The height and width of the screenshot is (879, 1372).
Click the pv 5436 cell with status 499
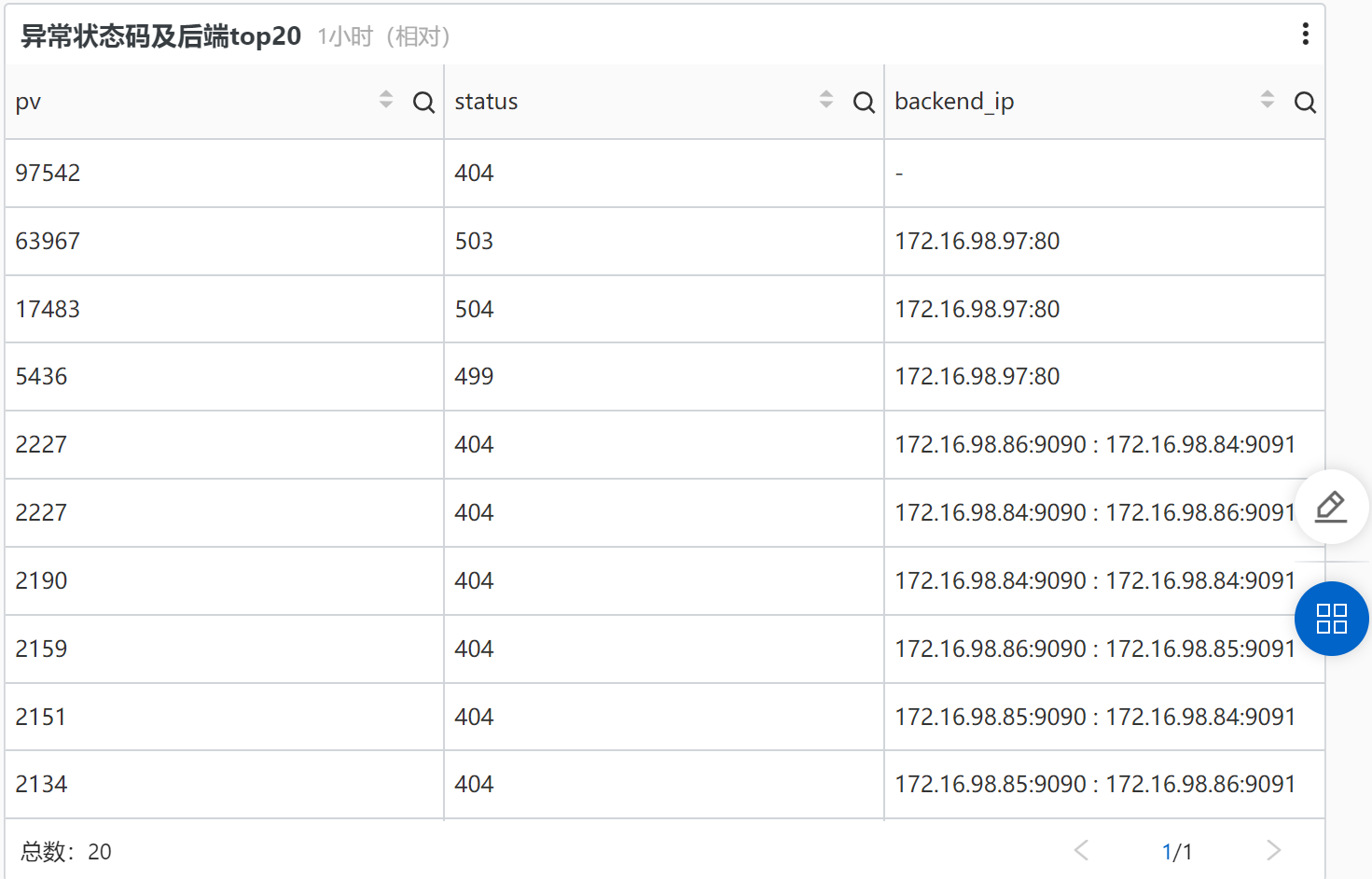click(42, 377)
